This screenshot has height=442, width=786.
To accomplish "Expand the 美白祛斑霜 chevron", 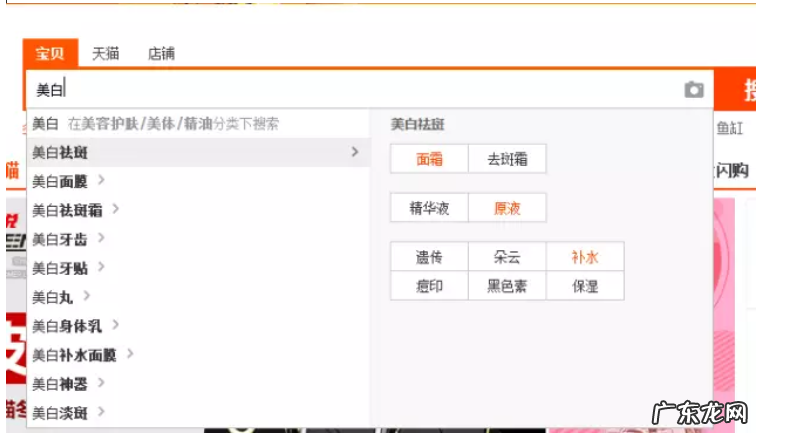I will coord(116,209).
